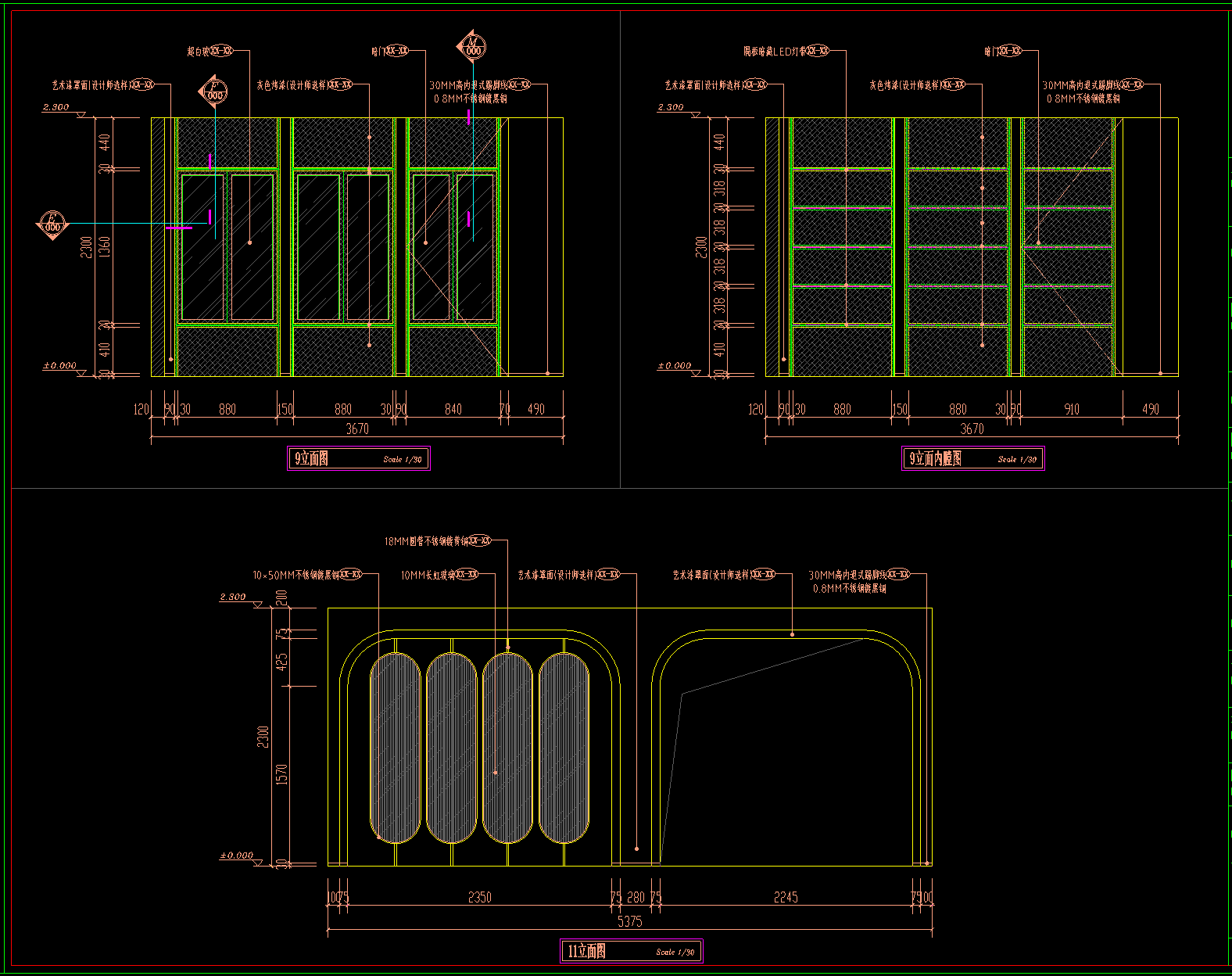Screen dimensions: 1232x976
Task: Select the 9立面图 drawing title block
Action: pos(359,458)
